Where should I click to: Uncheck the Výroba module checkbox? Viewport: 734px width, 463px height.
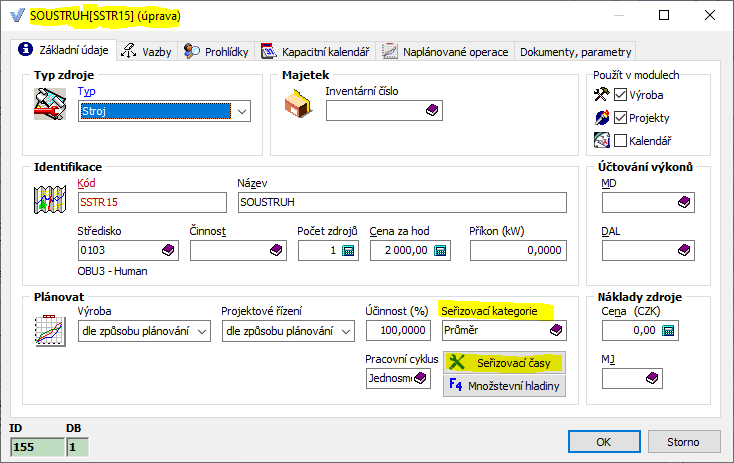point(621,95)
